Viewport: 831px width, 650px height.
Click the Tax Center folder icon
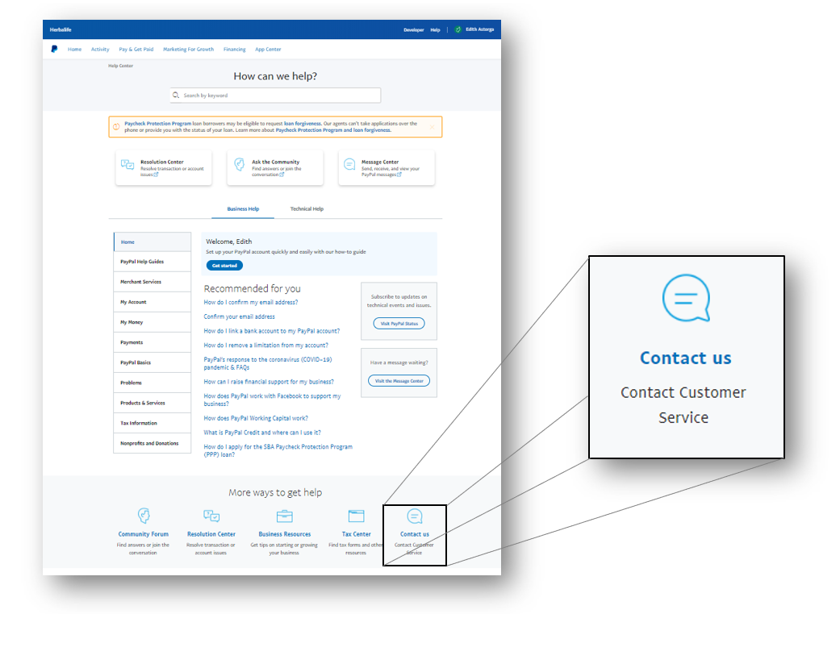click(356, 515)
